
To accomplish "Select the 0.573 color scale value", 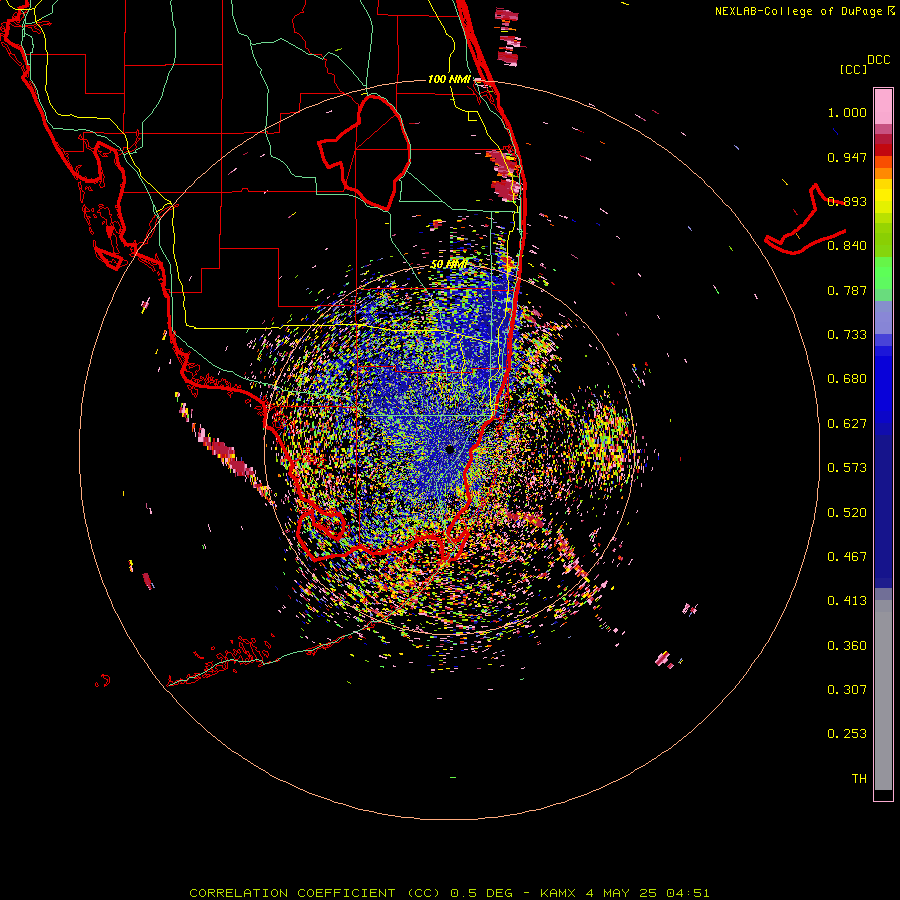I will [847, 468].
